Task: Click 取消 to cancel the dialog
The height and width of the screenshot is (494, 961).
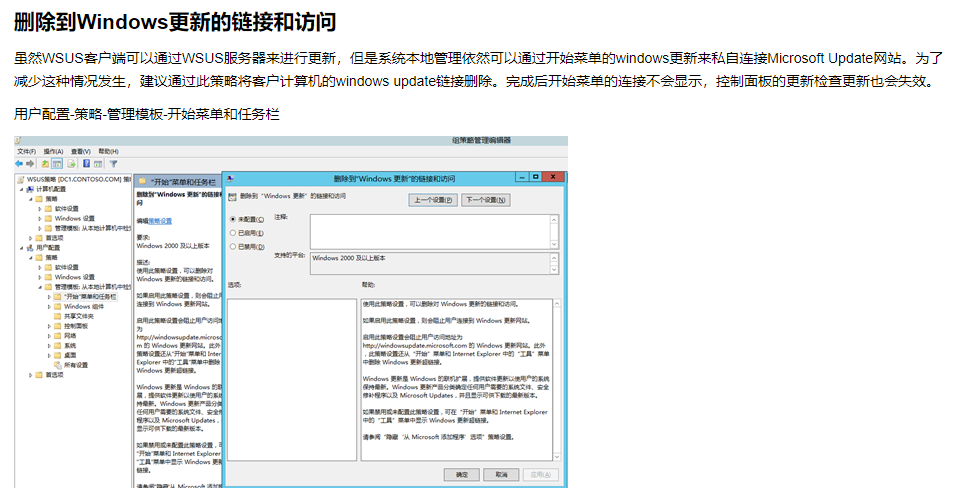Action: [x=501, y=474]
